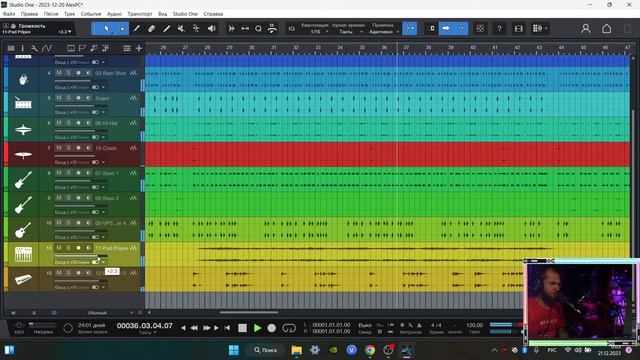Open the Аудио menu

114,14
